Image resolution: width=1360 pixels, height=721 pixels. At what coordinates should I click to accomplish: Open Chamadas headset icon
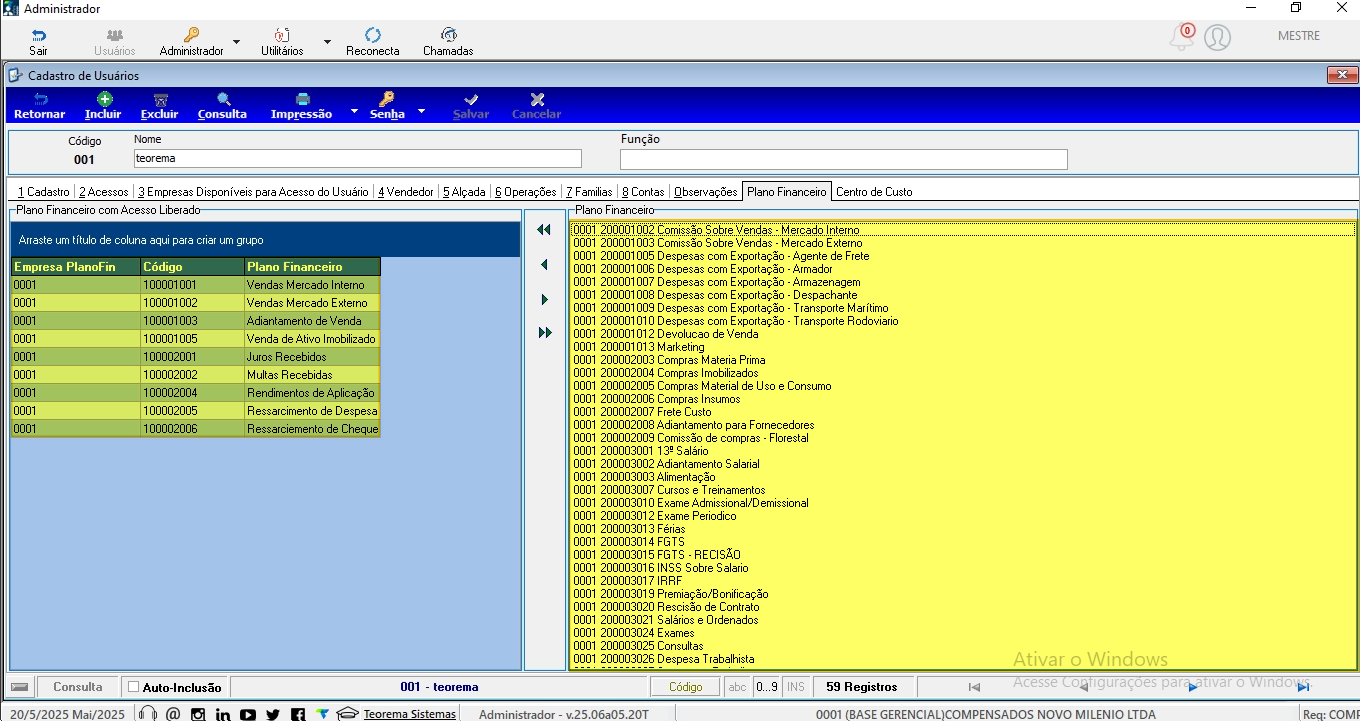pos(449,35)
